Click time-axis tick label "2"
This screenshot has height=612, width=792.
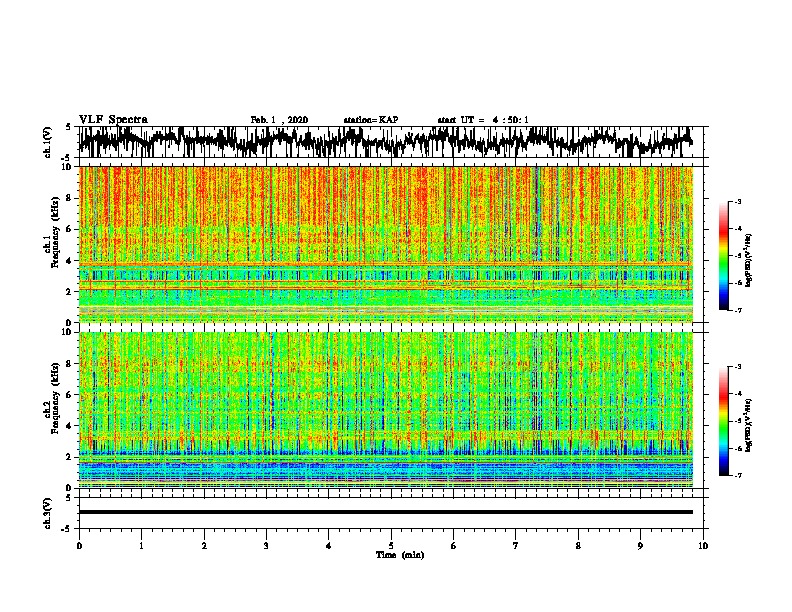204,546
